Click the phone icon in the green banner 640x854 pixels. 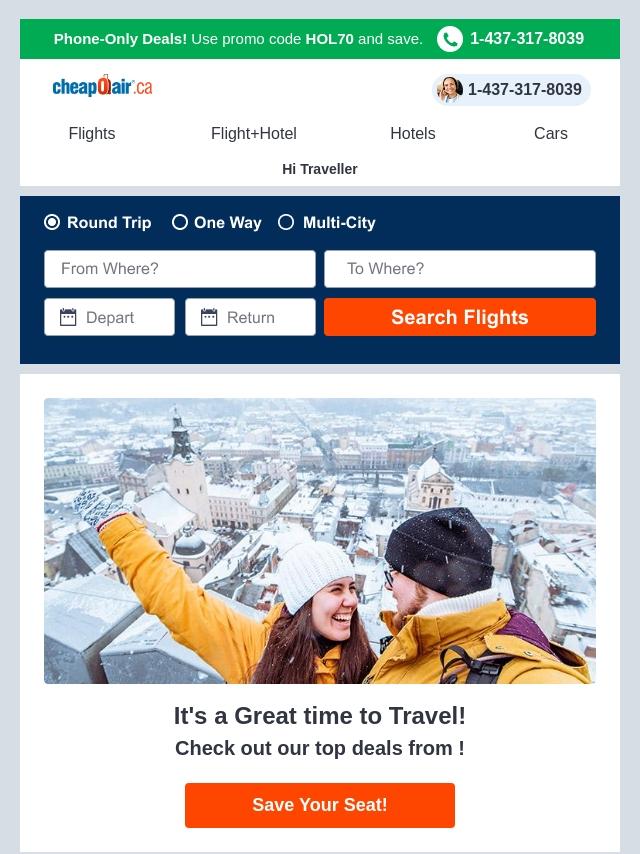coord(449,39)
